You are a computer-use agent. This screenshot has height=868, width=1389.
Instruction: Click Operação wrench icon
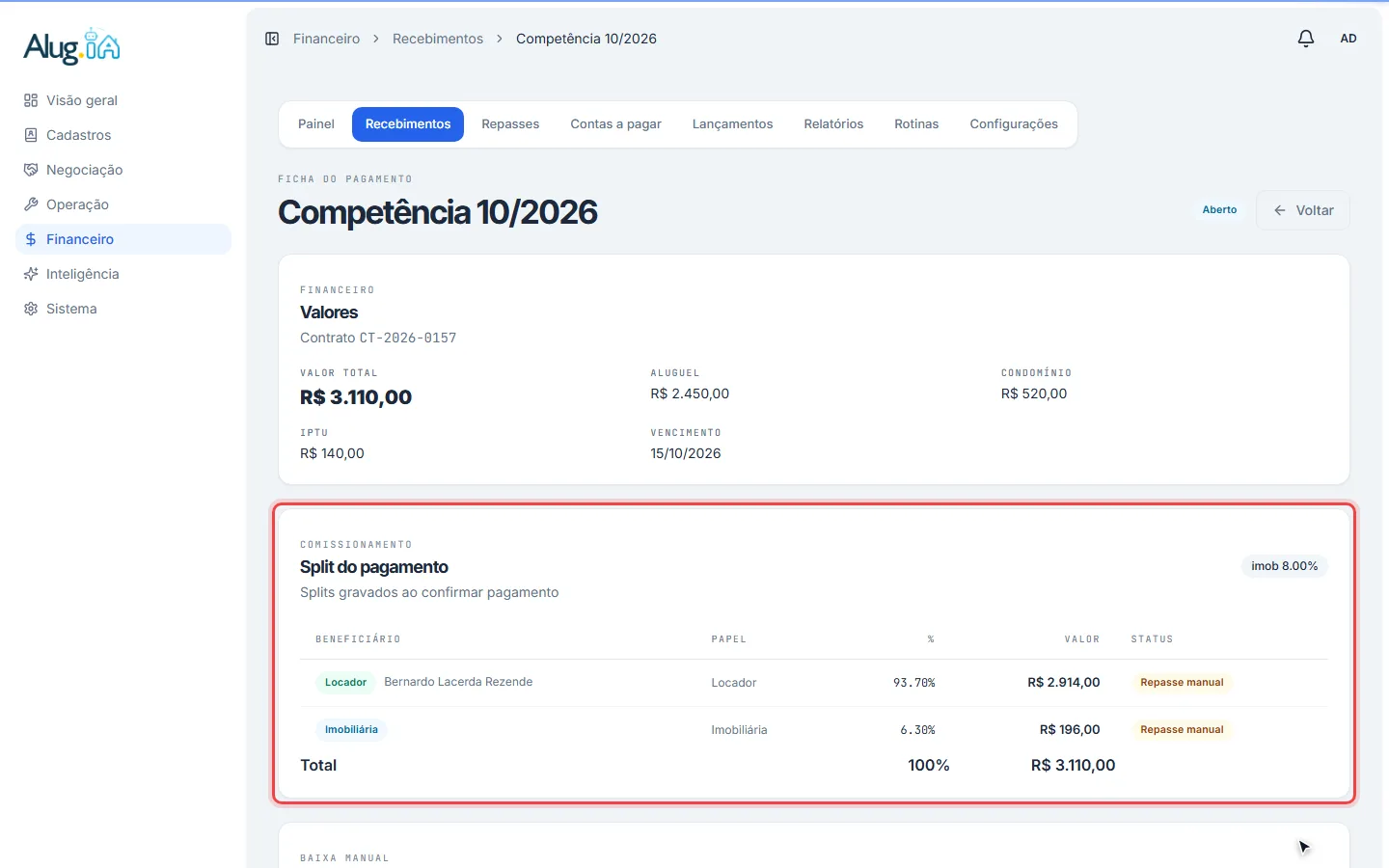coord(31,204)
